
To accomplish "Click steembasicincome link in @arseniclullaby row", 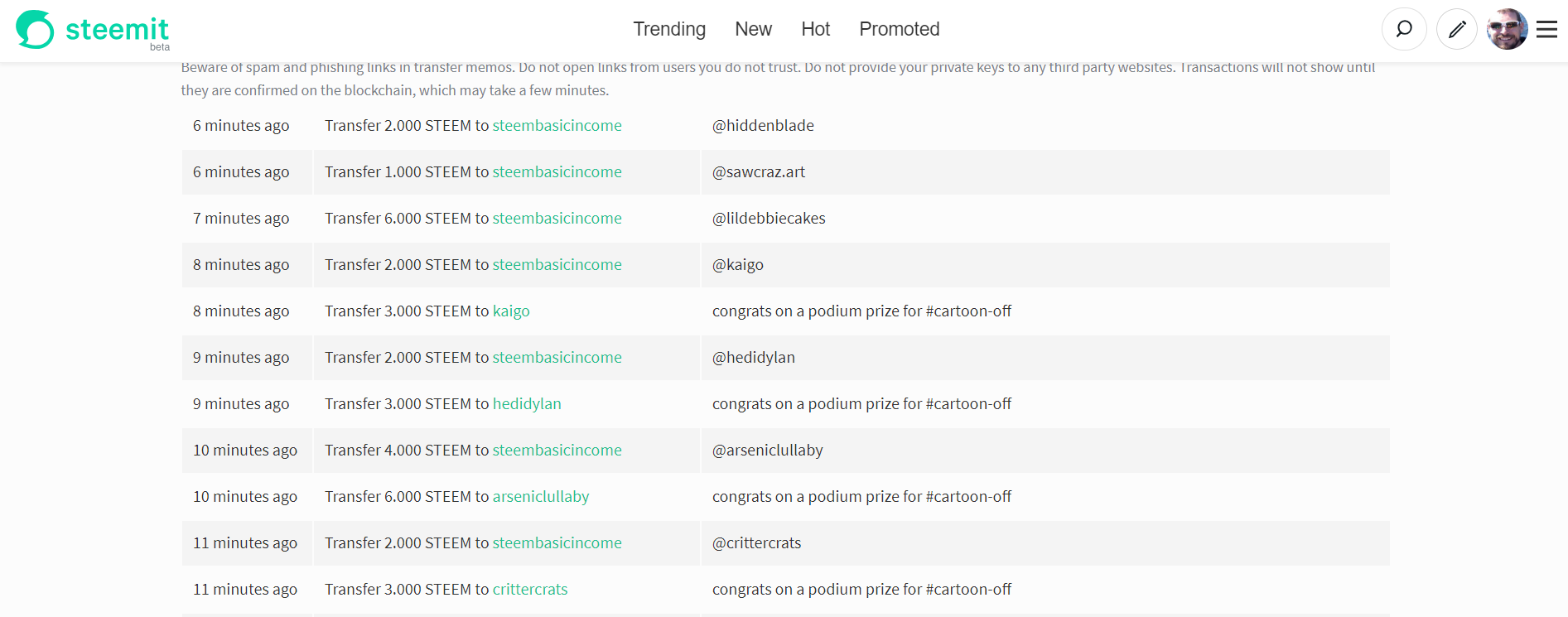I will [557, 450].
